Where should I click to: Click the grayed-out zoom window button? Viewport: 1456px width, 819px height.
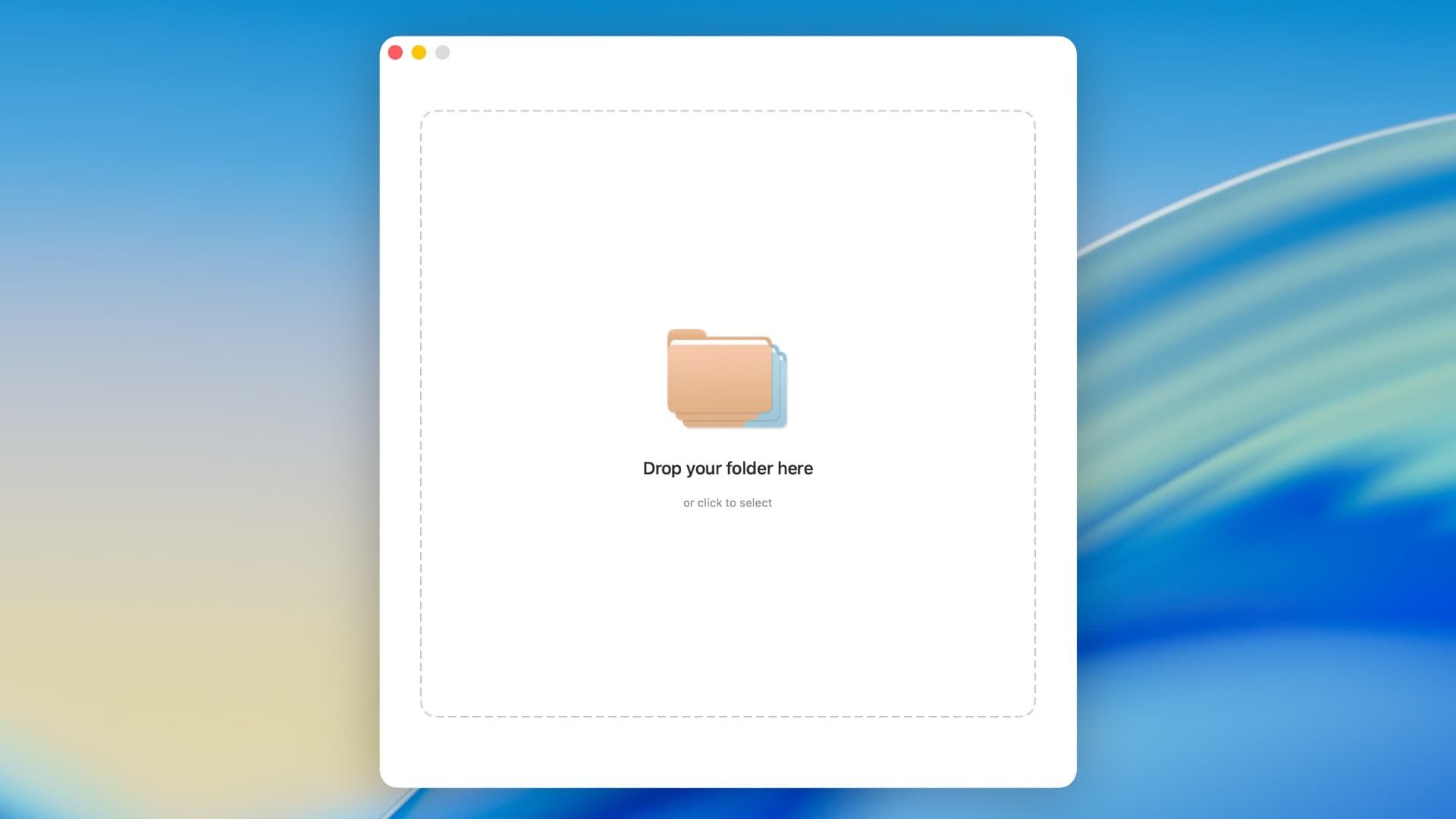[x=442, y=52]
